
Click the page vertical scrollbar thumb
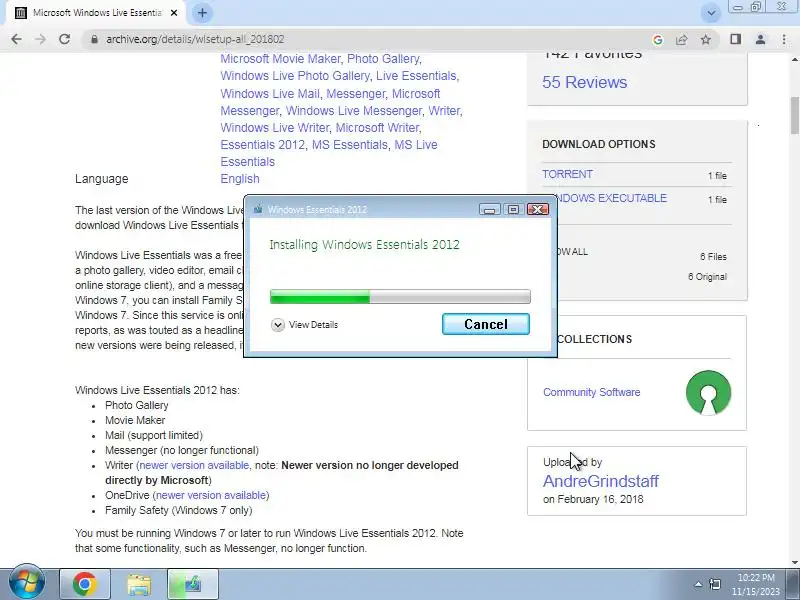click(794, 115)
